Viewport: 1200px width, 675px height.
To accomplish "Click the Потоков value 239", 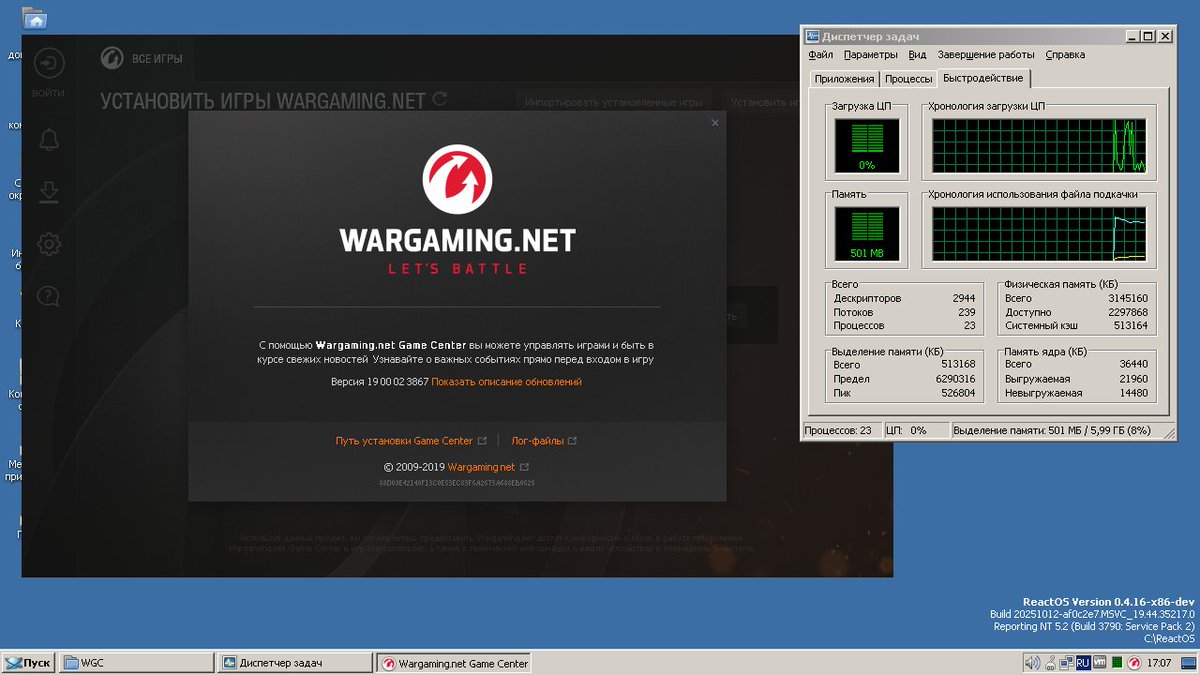I will [966, 312].
